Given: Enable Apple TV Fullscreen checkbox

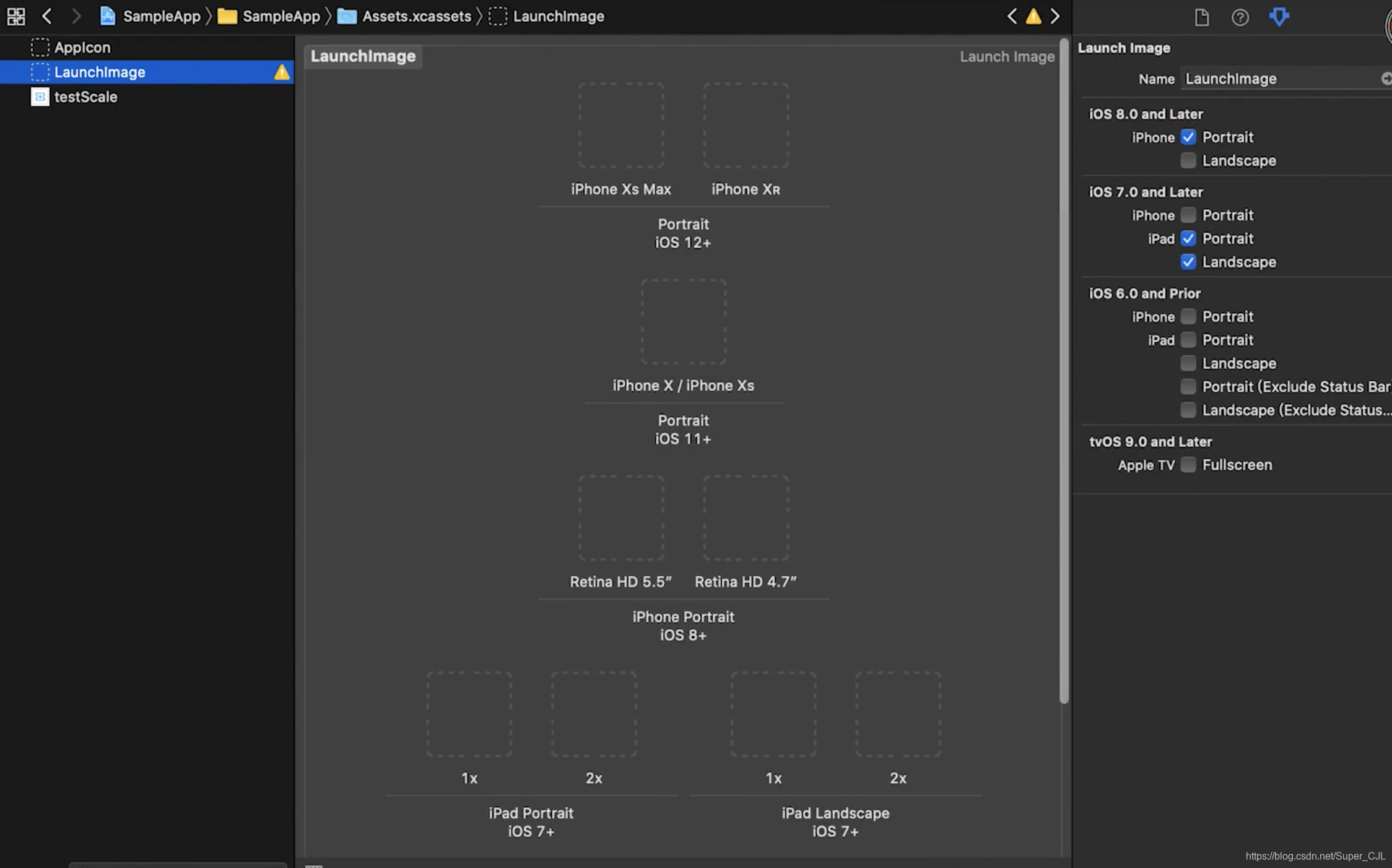Looking at the screenshot, I should (x=1188, y=465).
